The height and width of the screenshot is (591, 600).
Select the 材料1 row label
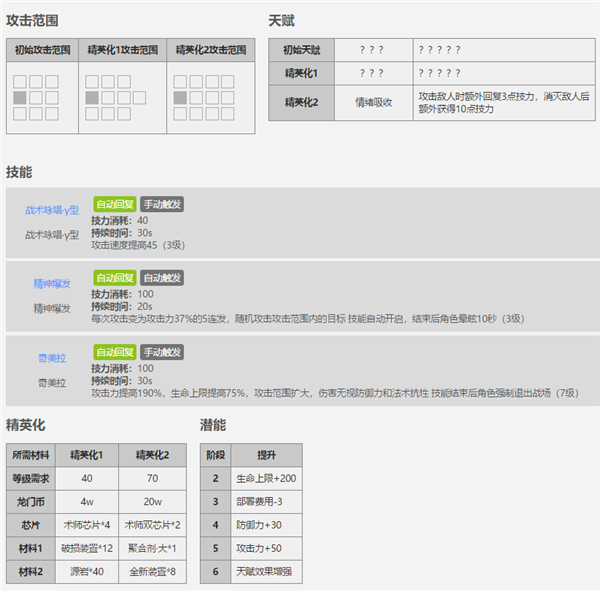point(31,549)
